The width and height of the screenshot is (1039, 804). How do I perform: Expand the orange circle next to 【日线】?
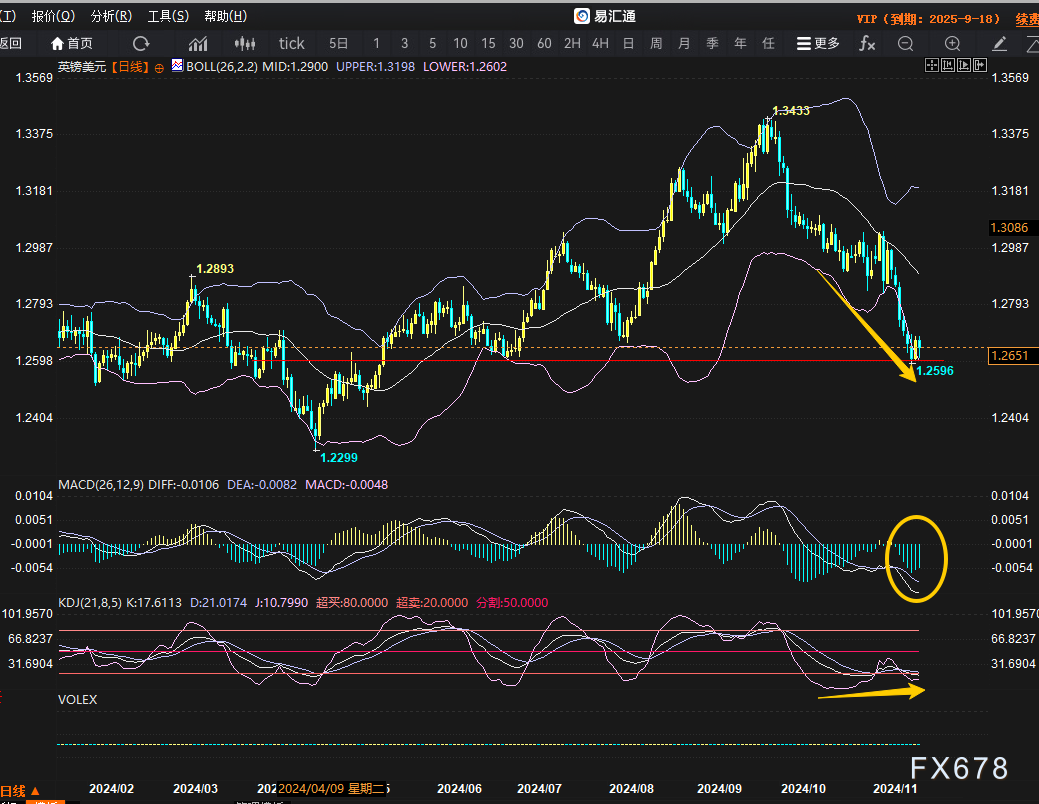click(159, 67)
